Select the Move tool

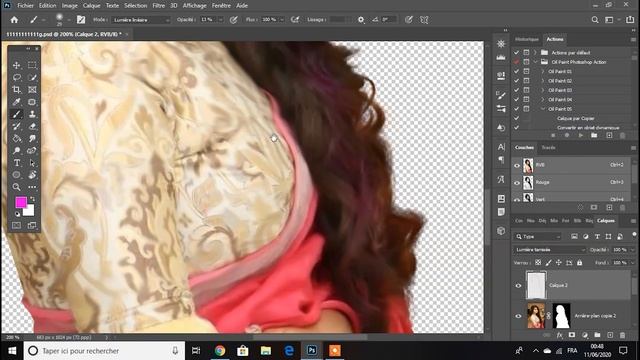tap(16, 65)
